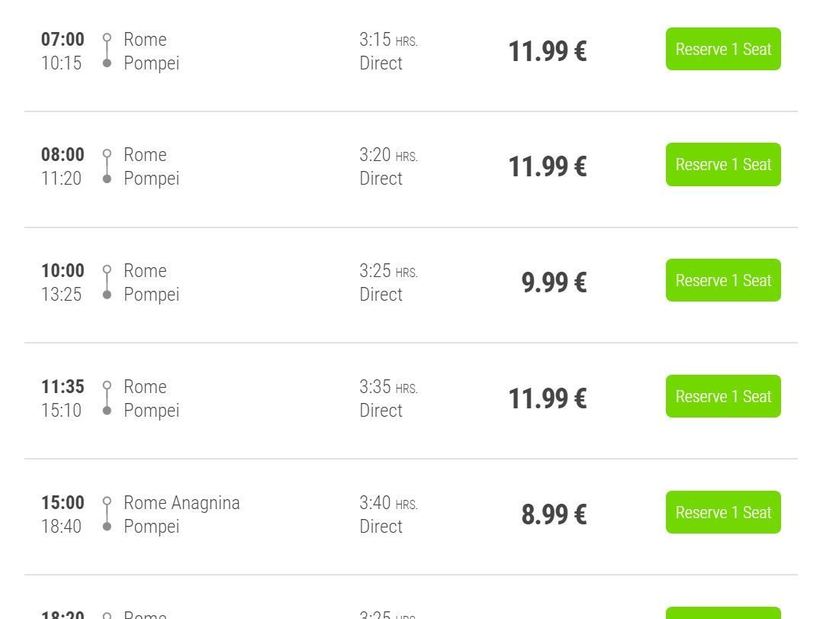Click the 13:25 arrival time
The image size is (820, 619).
pos(61,295)
